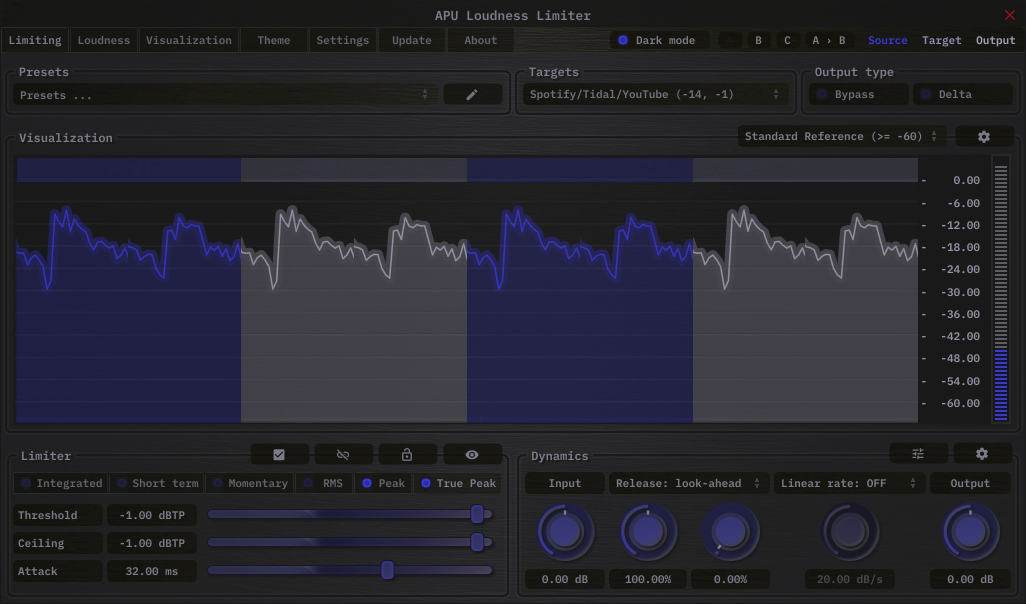Expand the Presets dropdown
The height and width of the screenshot is (604, 1026).
click(225, 95)
